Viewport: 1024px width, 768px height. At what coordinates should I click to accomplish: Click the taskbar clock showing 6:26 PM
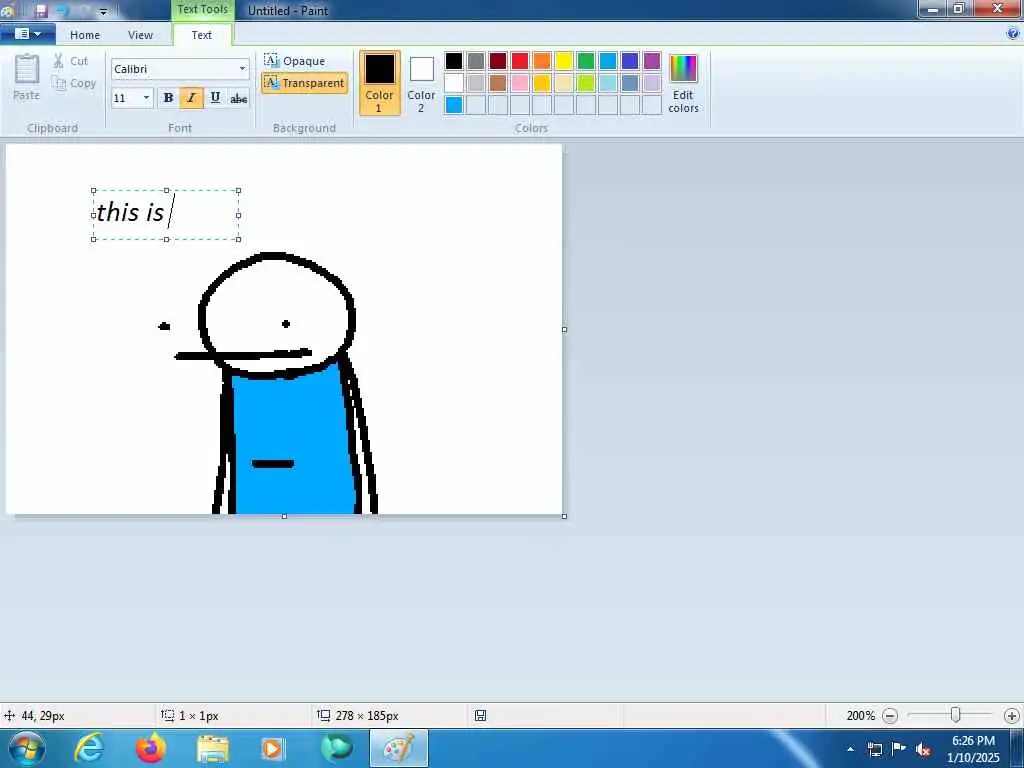[973, 749]
